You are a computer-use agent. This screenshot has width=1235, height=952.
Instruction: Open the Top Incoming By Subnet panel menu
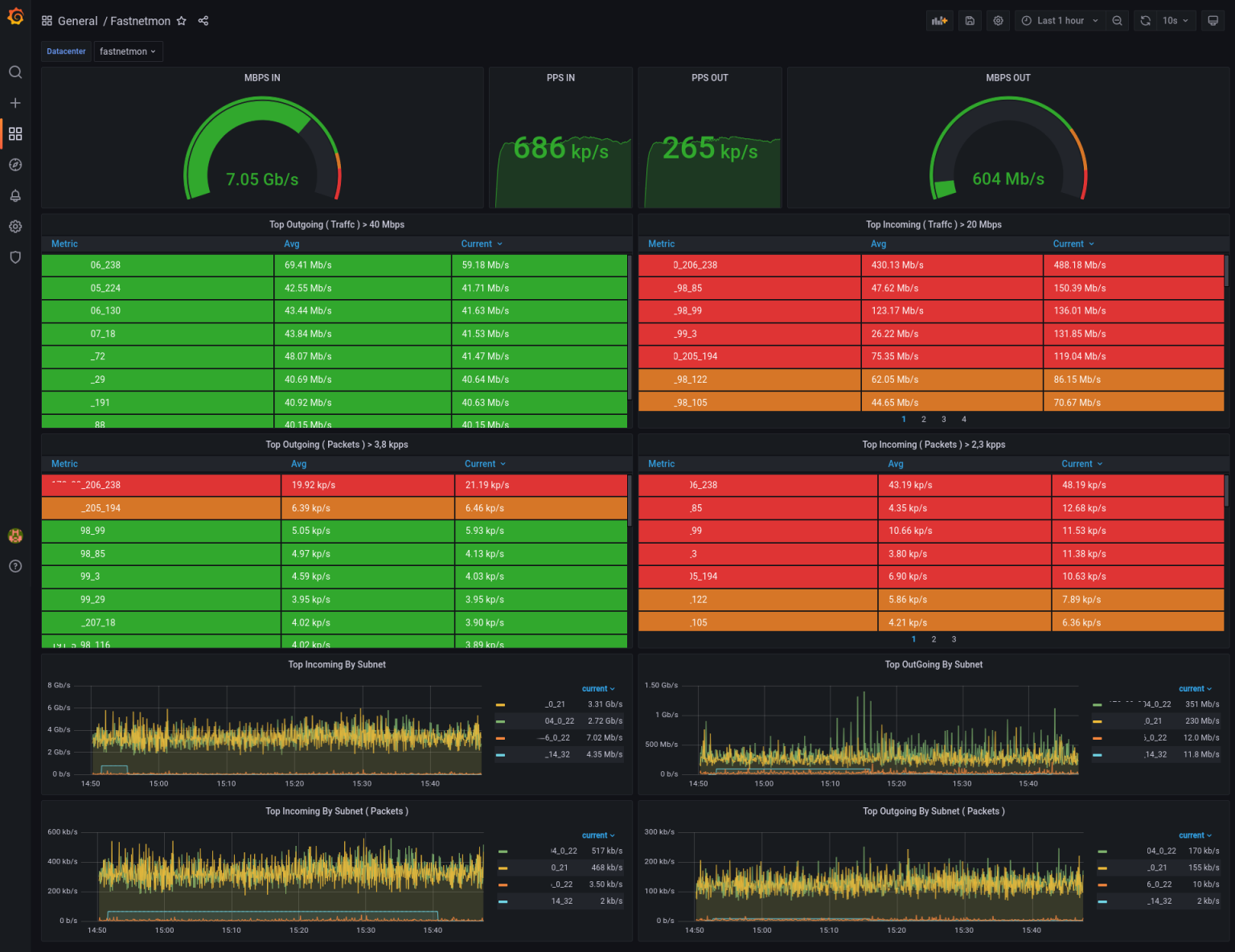[x=337, y=664]
